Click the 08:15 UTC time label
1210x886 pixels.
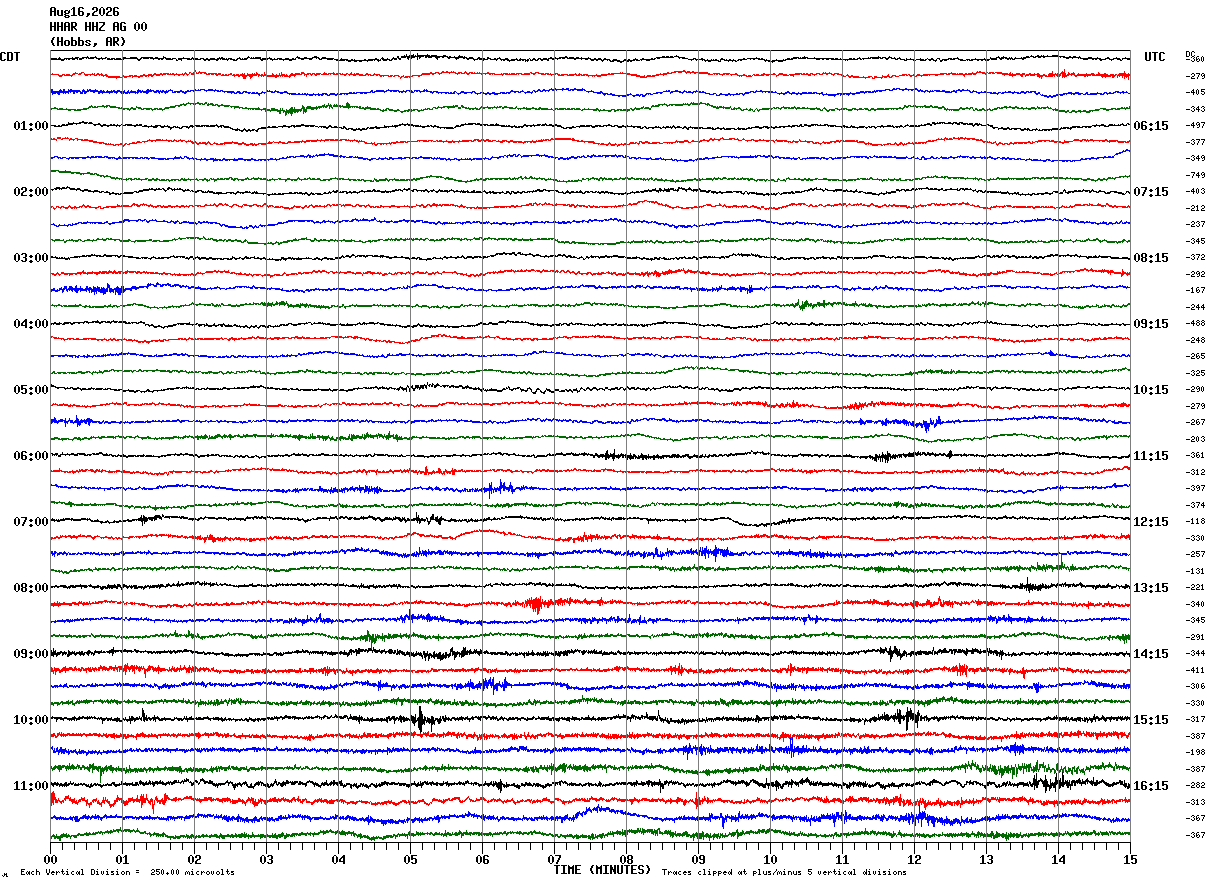(1151, 258)
